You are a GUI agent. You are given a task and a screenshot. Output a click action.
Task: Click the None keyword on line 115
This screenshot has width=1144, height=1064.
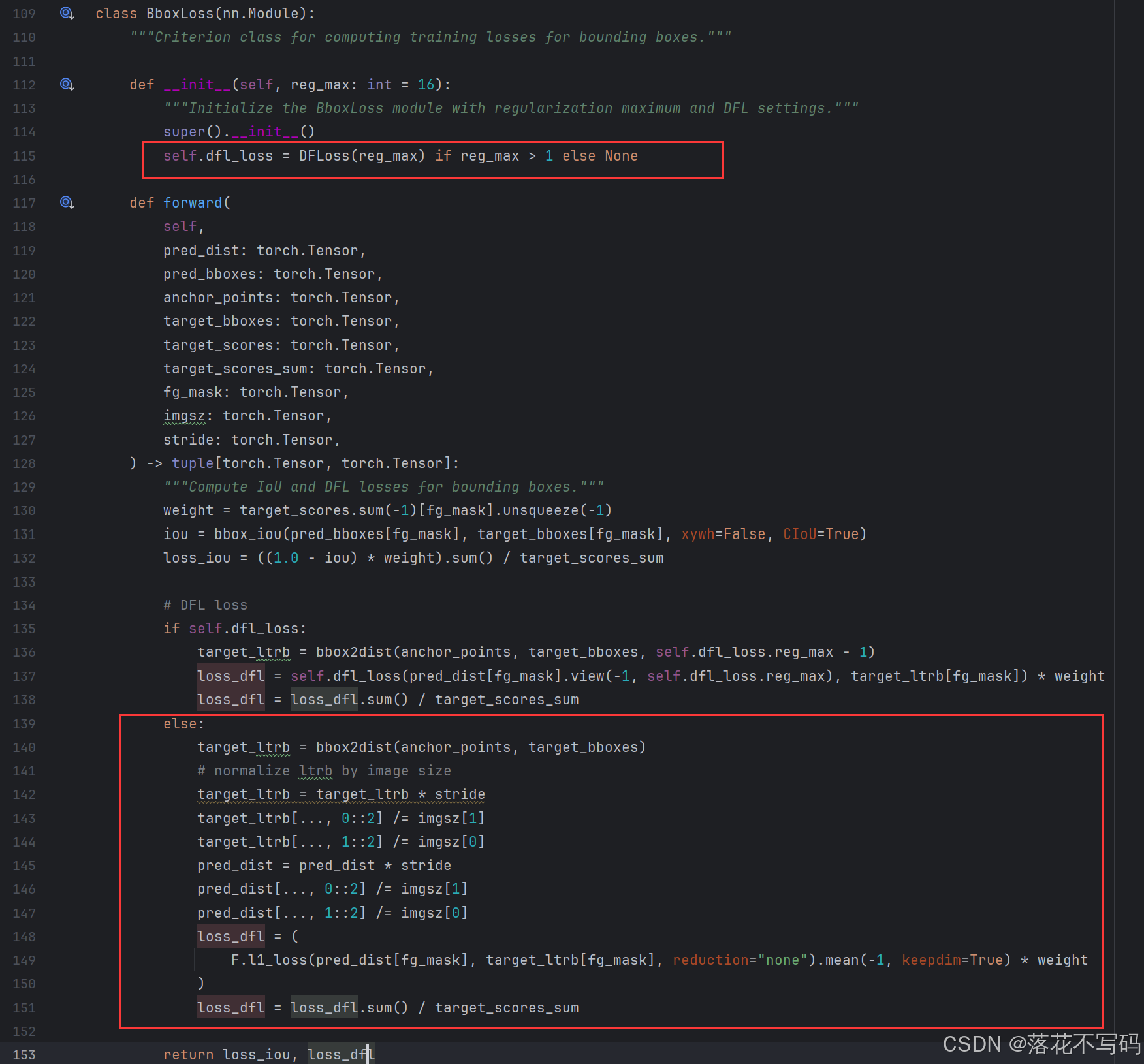[621, 156]
